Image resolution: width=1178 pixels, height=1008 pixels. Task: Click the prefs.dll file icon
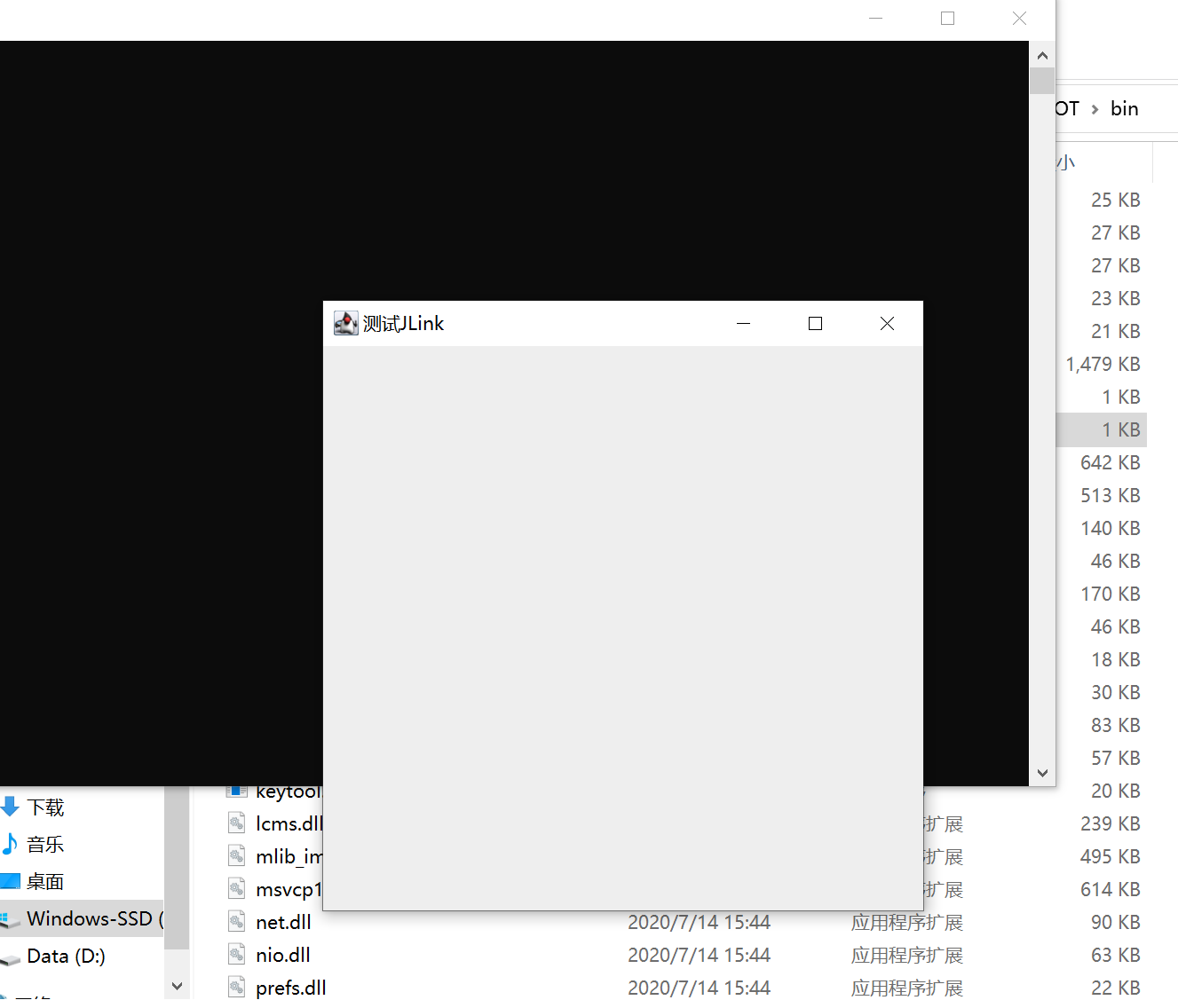pyautogui.click(x=237, y=988)
